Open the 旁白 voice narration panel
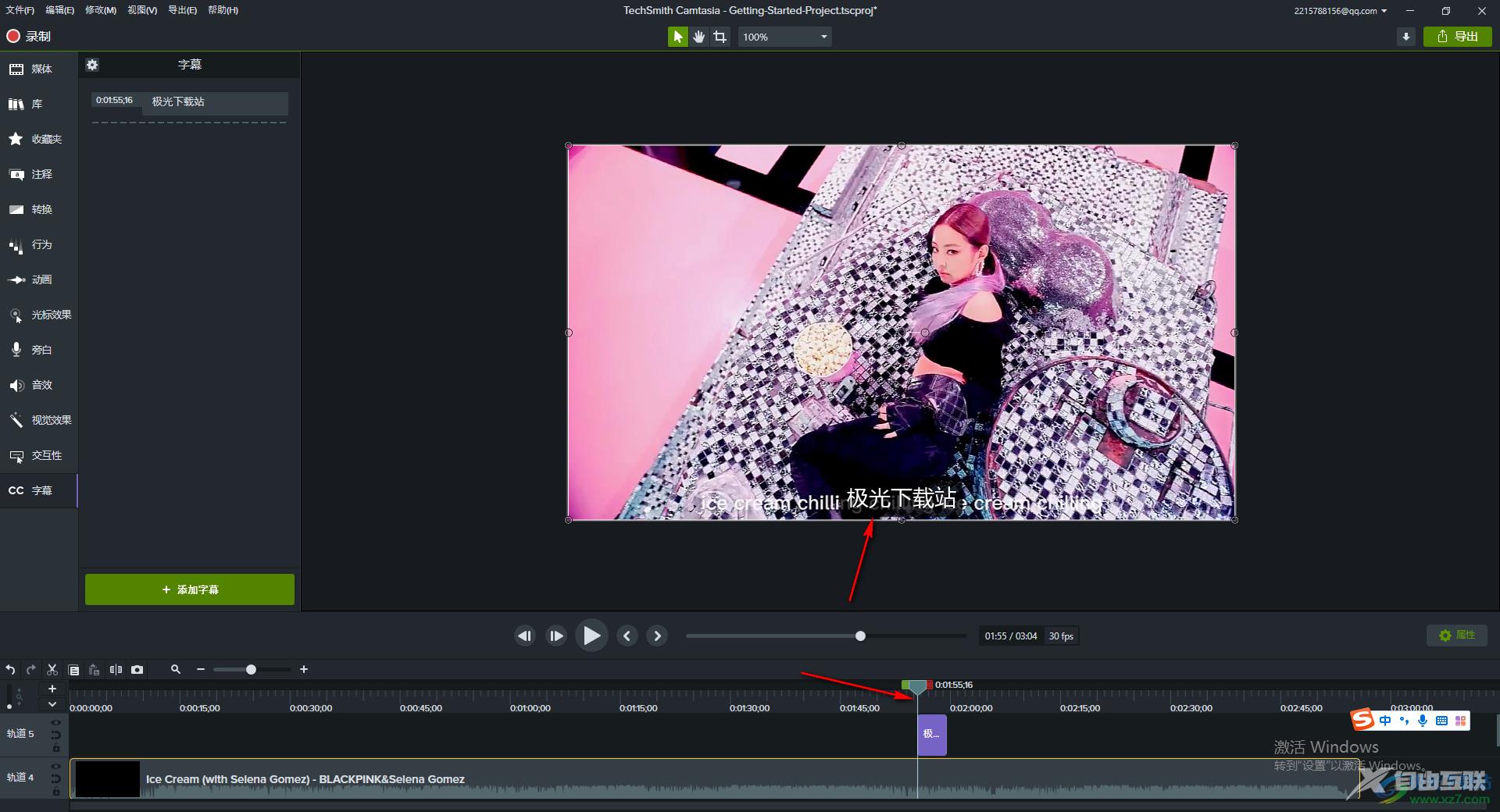Image resolution: width=1500 pixels, height=812 pixels. [x=39, y=350]
